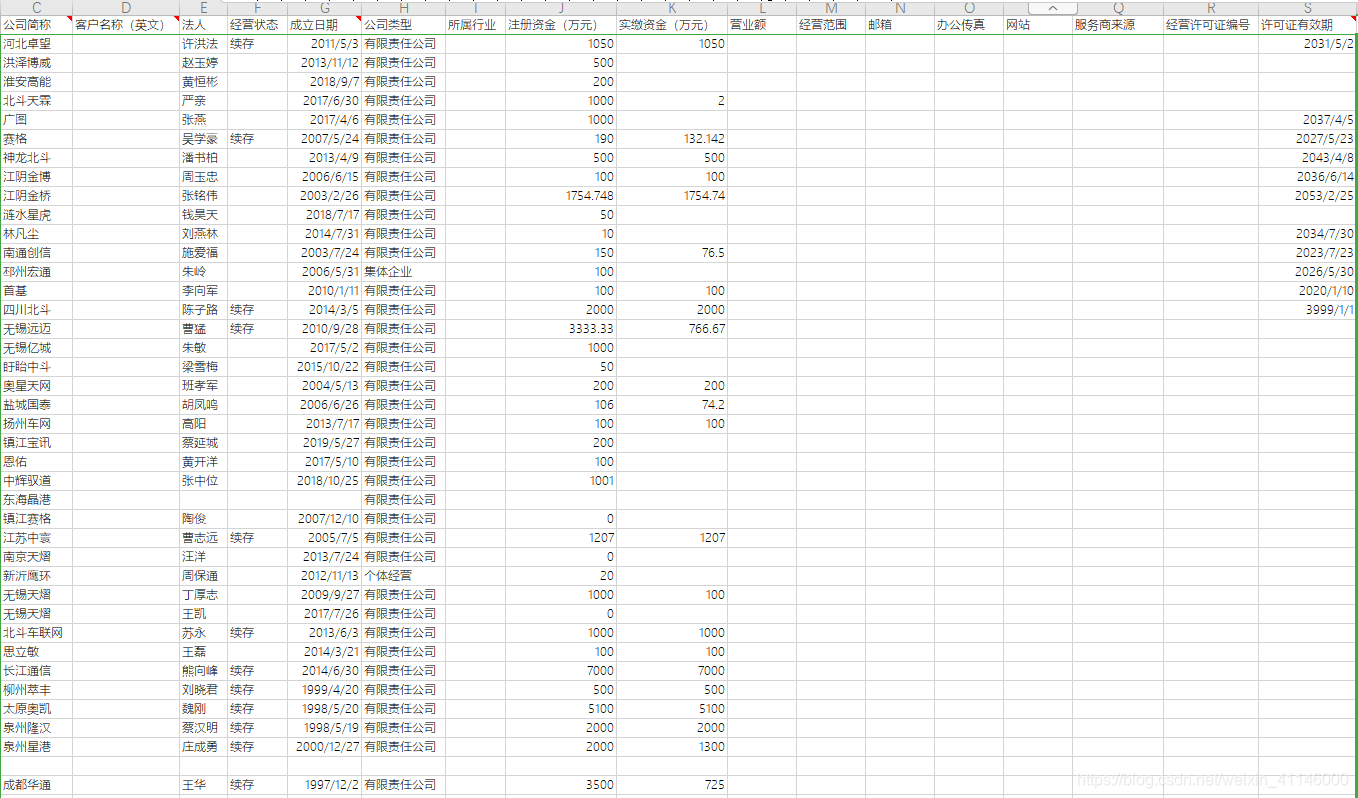The height and width of the screenshot is (798, 1358).
Task: Click the 注册资金（万元） header cell
Action: coord(560,24)
